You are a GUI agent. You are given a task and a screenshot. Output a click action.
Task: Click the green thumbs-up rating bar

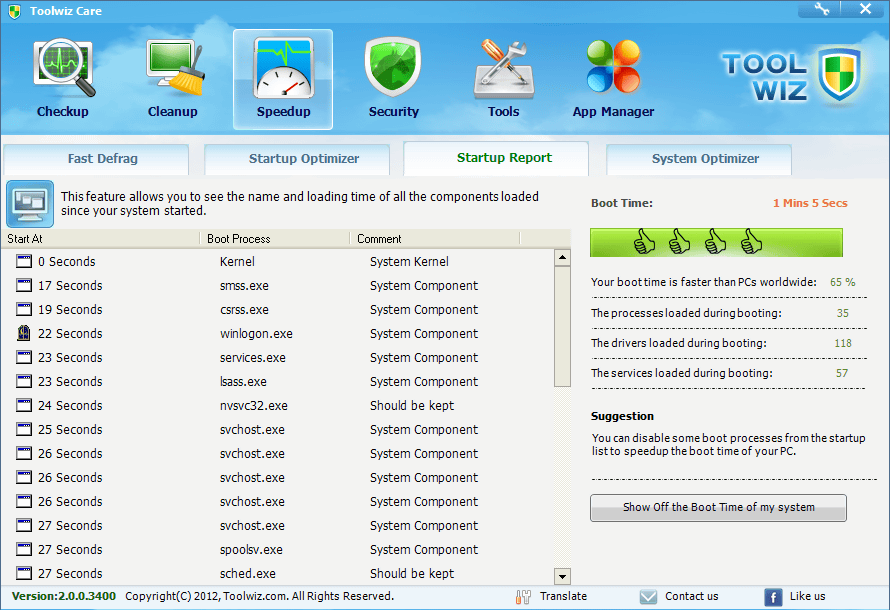pyautogui.click(x=716, y=243)
